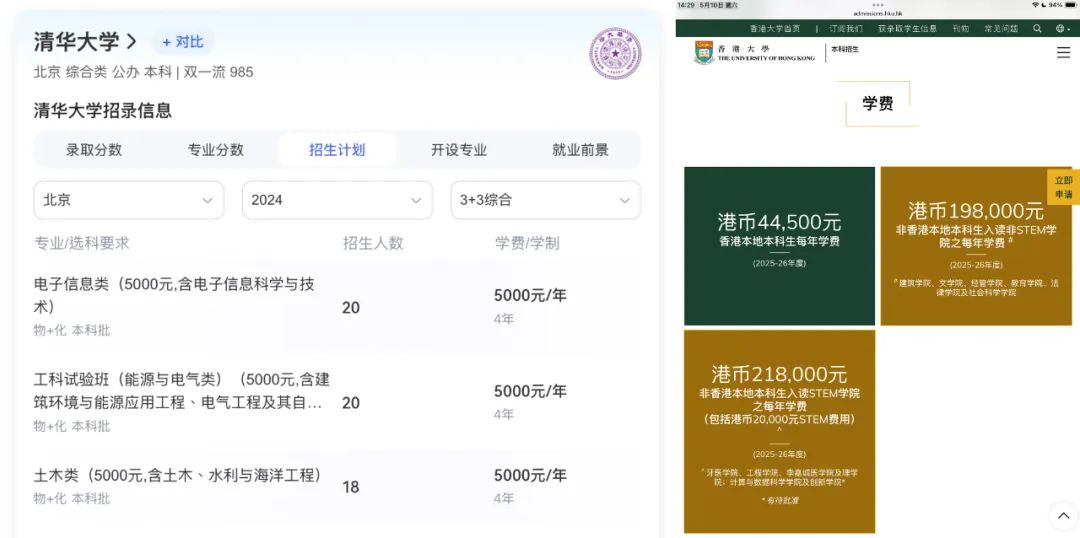
Task: Click the Tsinghua University round logo emblem
Action: coord(614,53)
